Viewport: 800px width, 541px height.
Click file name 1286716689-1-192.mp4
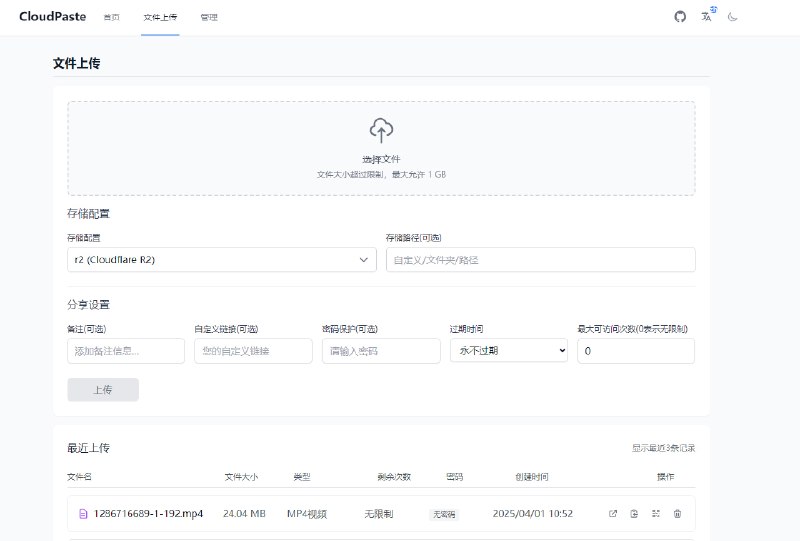tap(148, 513)
